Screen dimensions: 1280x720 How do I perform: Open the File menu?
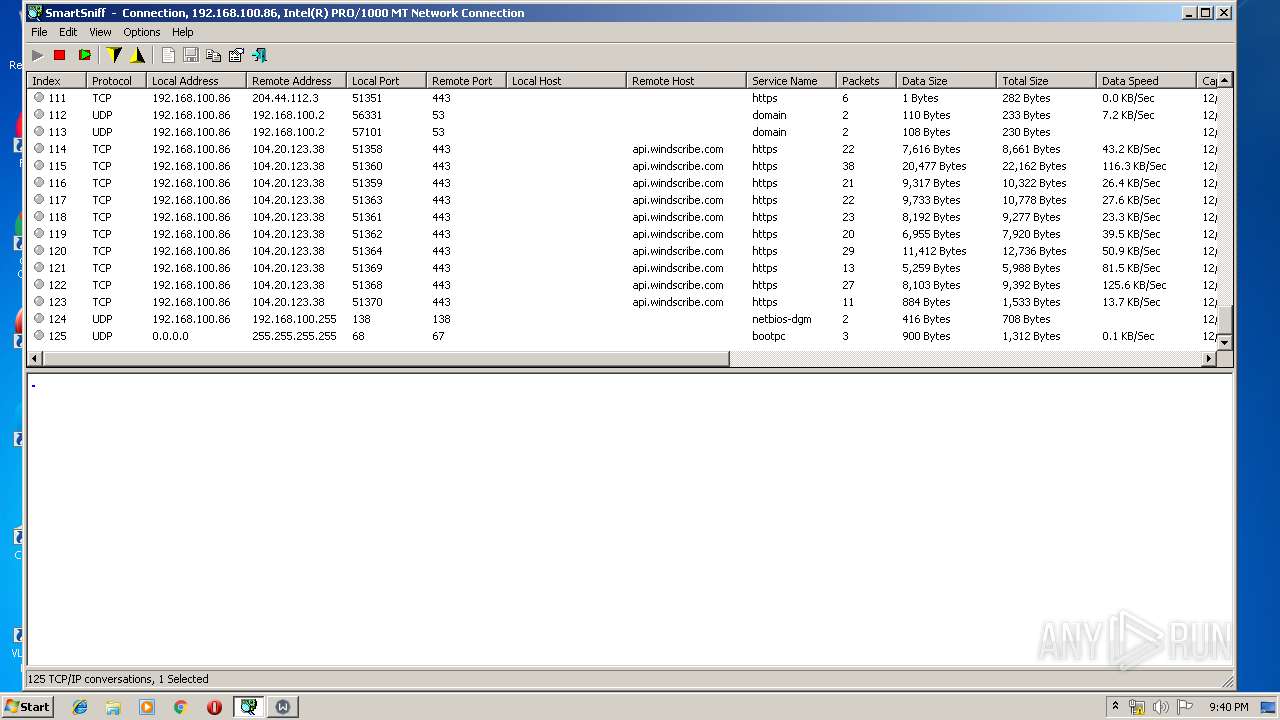[39, 32]
